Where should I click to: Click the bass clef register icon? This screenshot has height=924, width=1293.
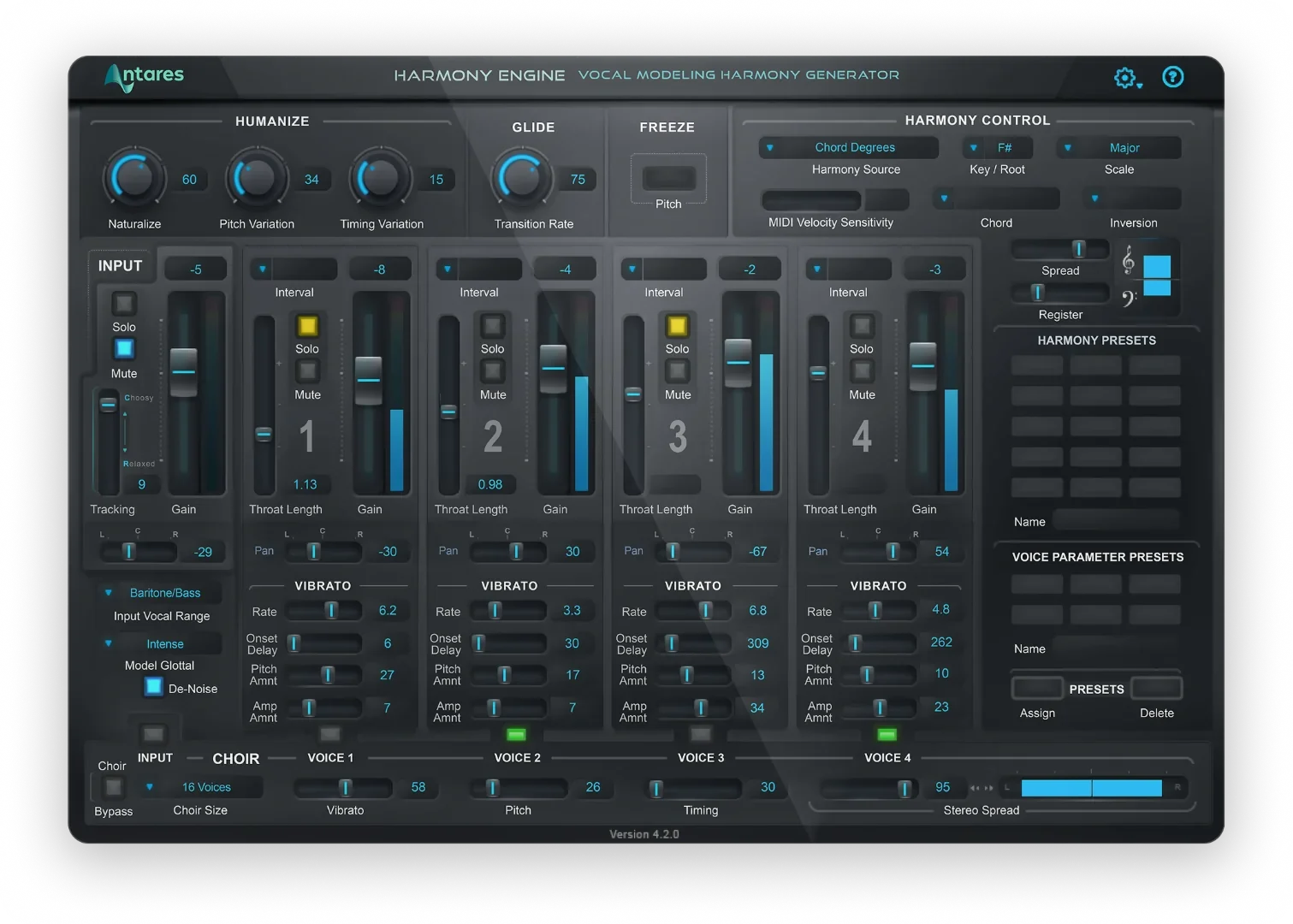click(1129, 299)
